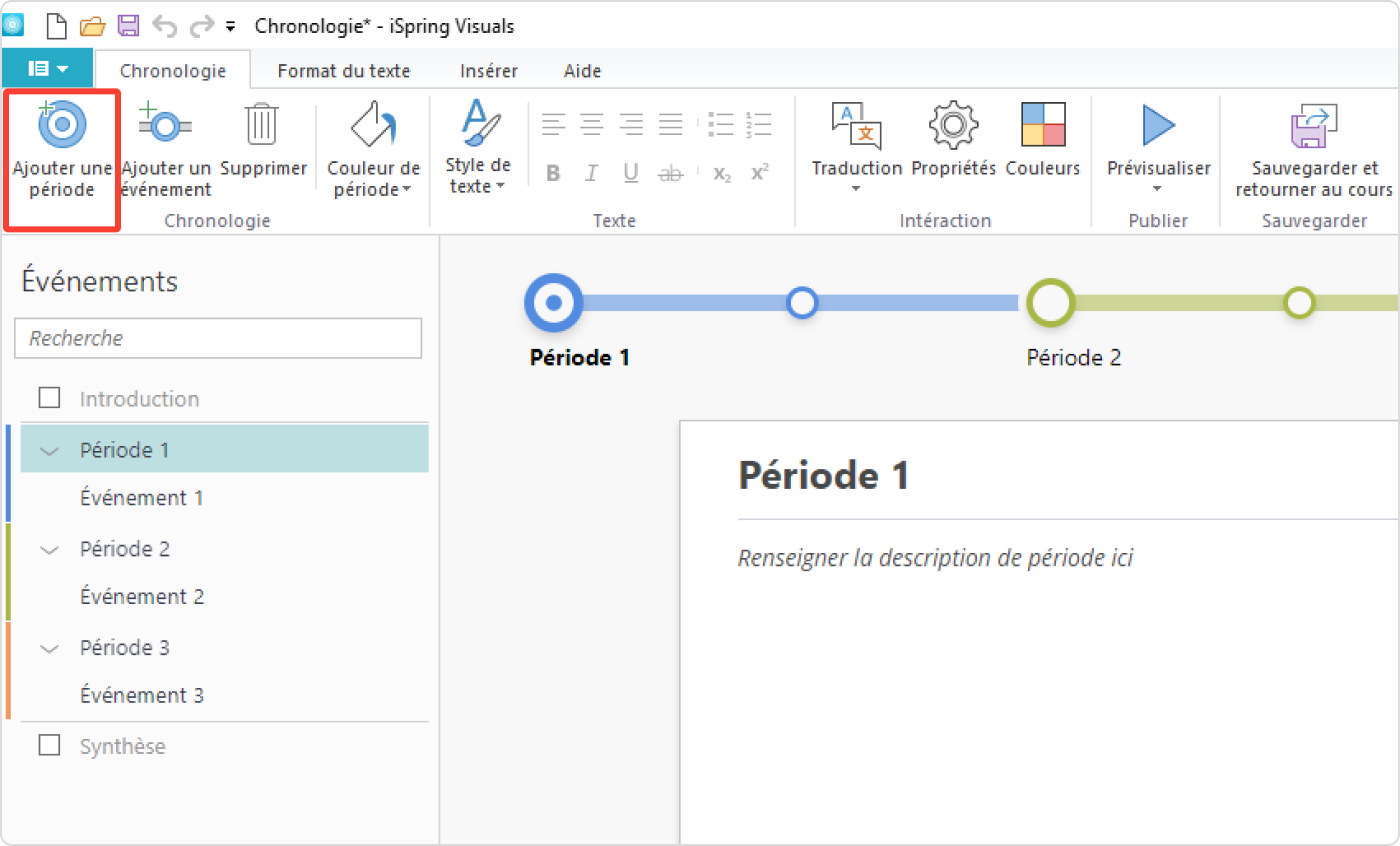Expand the Traduction dropdown arrow
The width and height of the screenshot is (1400, 846).
[856, 189]
